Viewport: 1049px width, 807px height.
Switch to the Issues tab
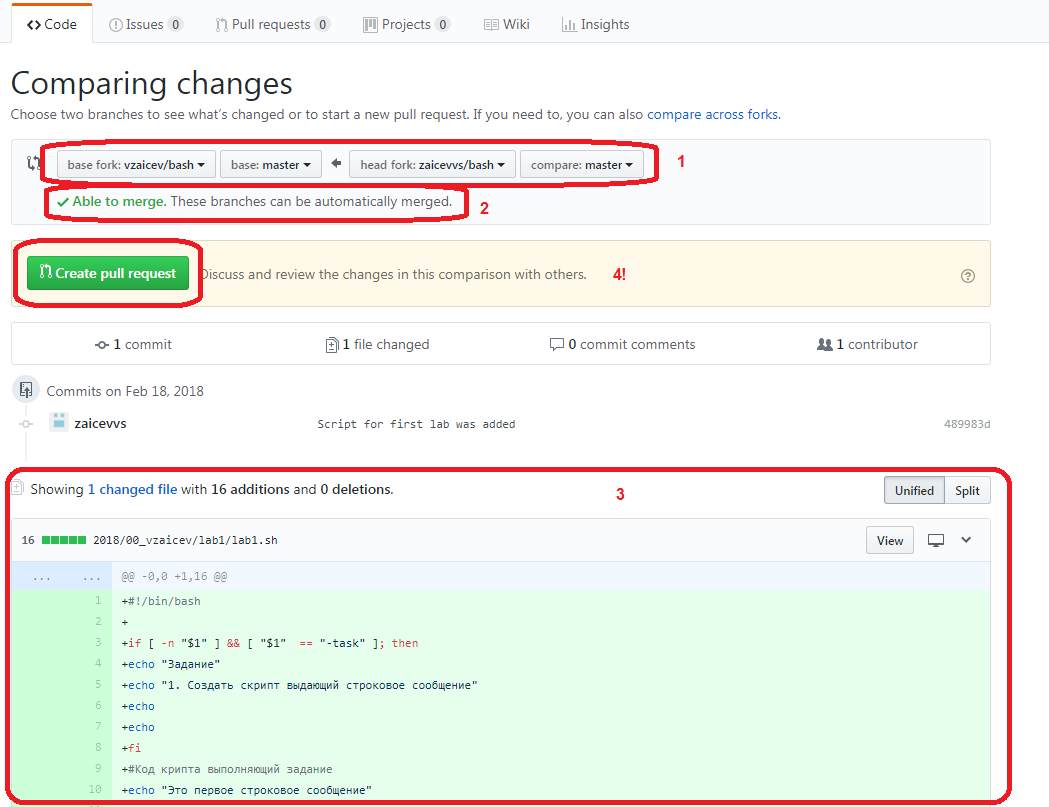145,24
